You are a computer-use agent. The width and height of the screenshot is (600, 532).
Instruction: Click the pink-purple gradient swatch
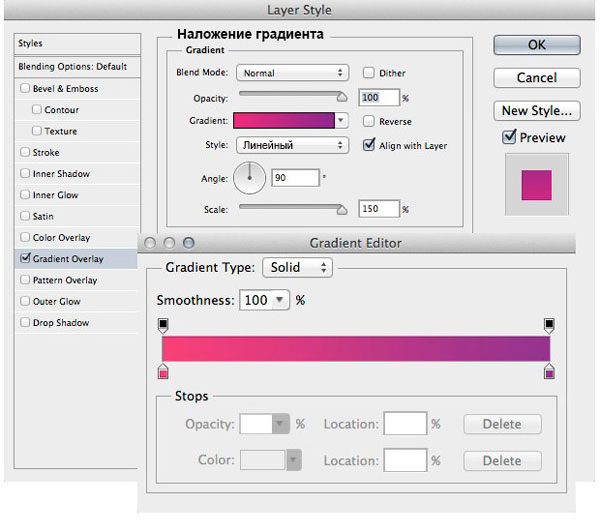coord(284,120)
